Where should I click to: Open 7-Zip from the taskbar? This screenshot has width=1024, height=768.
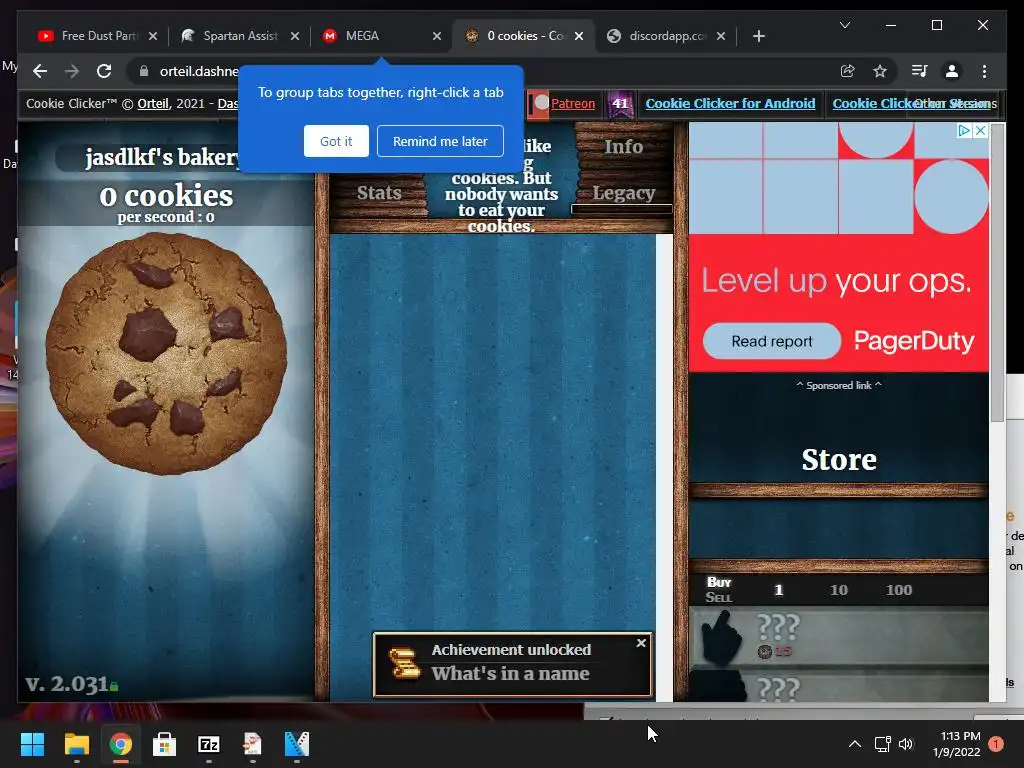click(208, 744)
